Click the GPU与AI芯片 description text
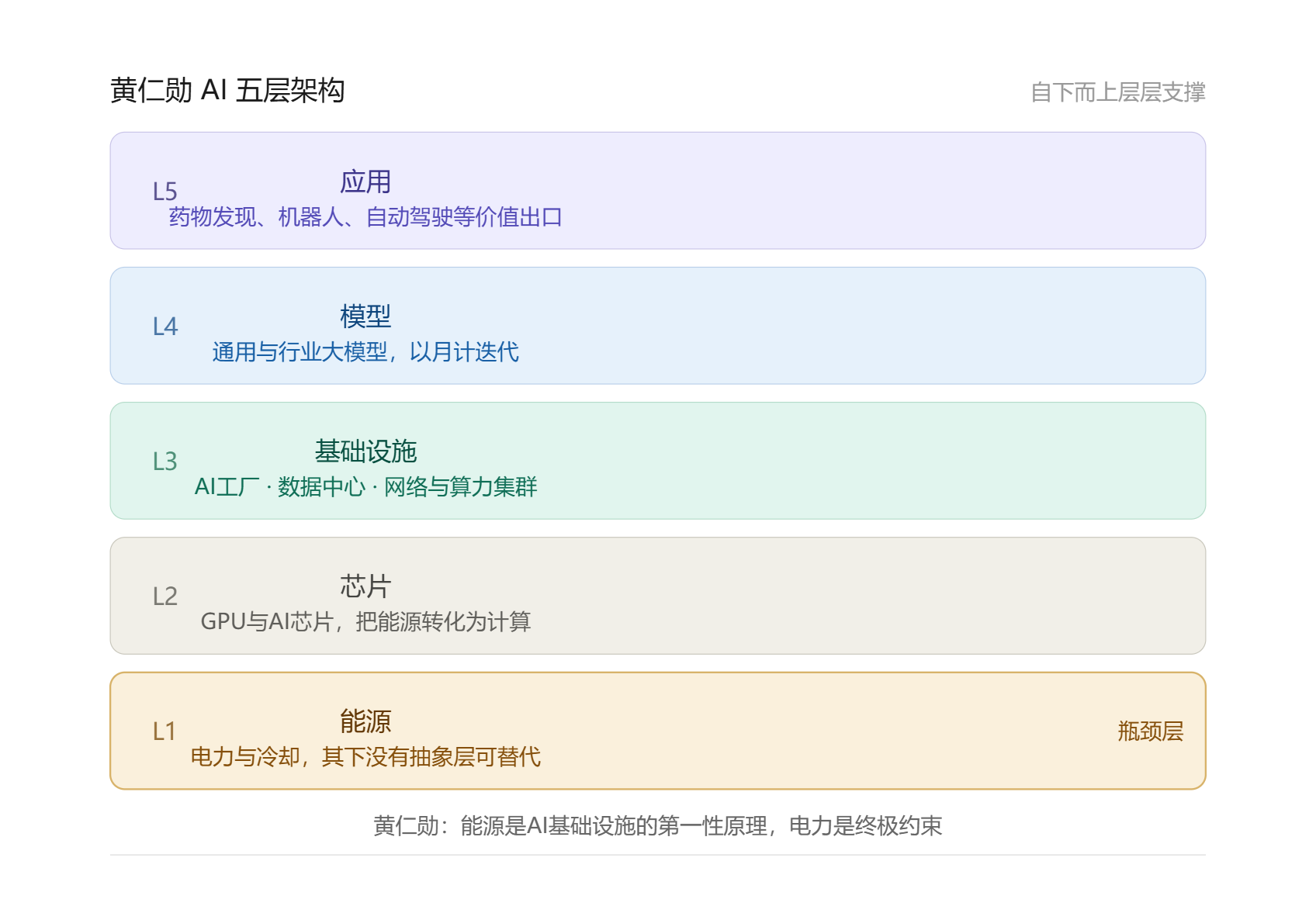The height and width of the screenshot is (906, 1316). click(x=365, y=621)
